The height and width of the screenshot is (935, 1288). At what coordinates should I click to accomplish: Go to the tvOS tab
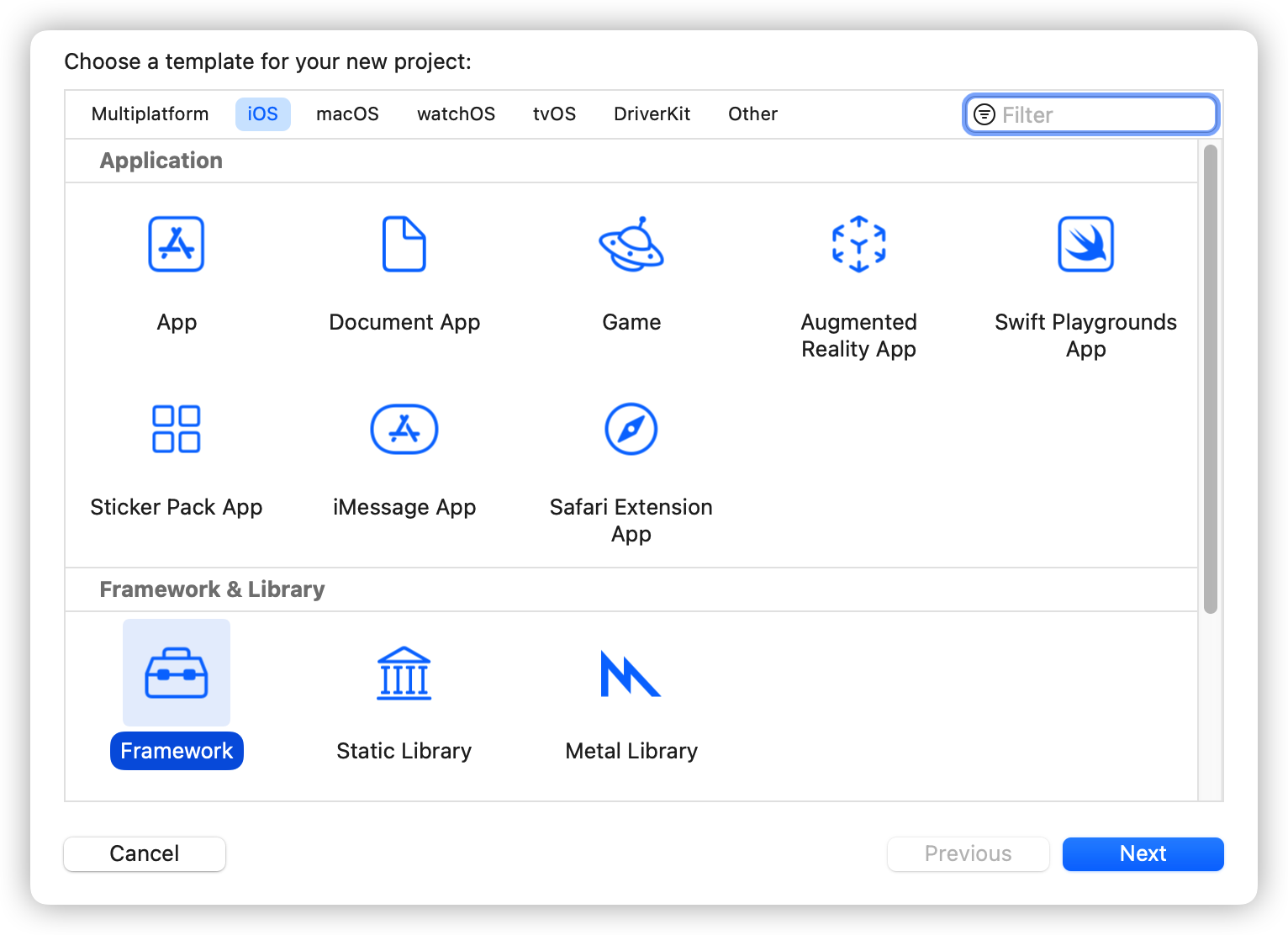click(555, 114)
